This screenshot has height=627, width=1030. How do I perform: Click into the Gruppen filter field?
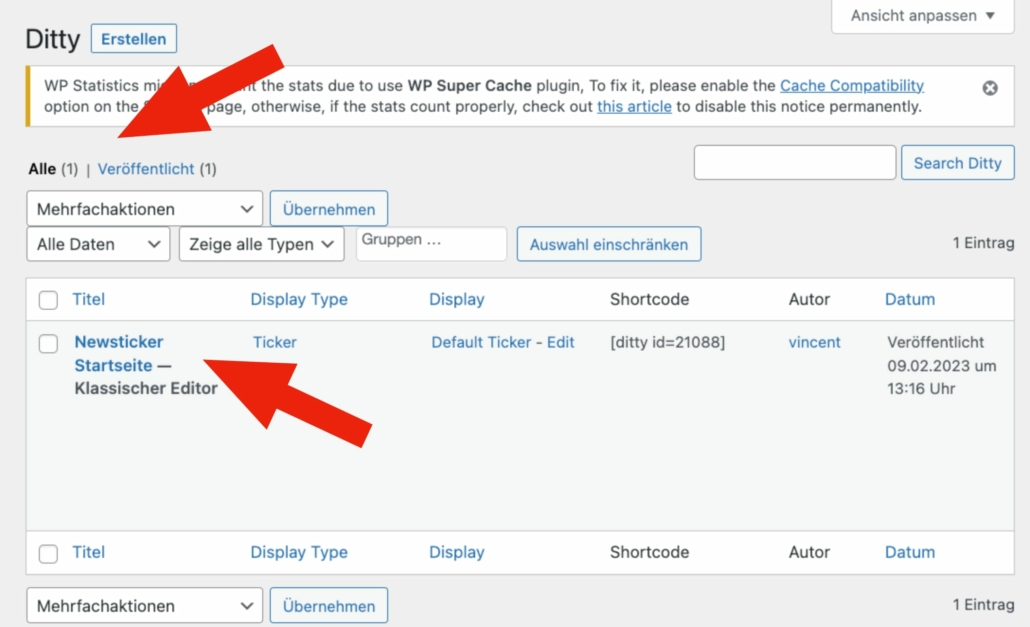[431, 244]
